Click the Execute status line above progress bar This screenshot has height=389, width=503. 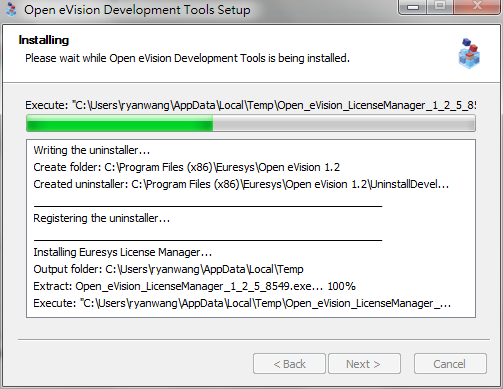point(251,105)
